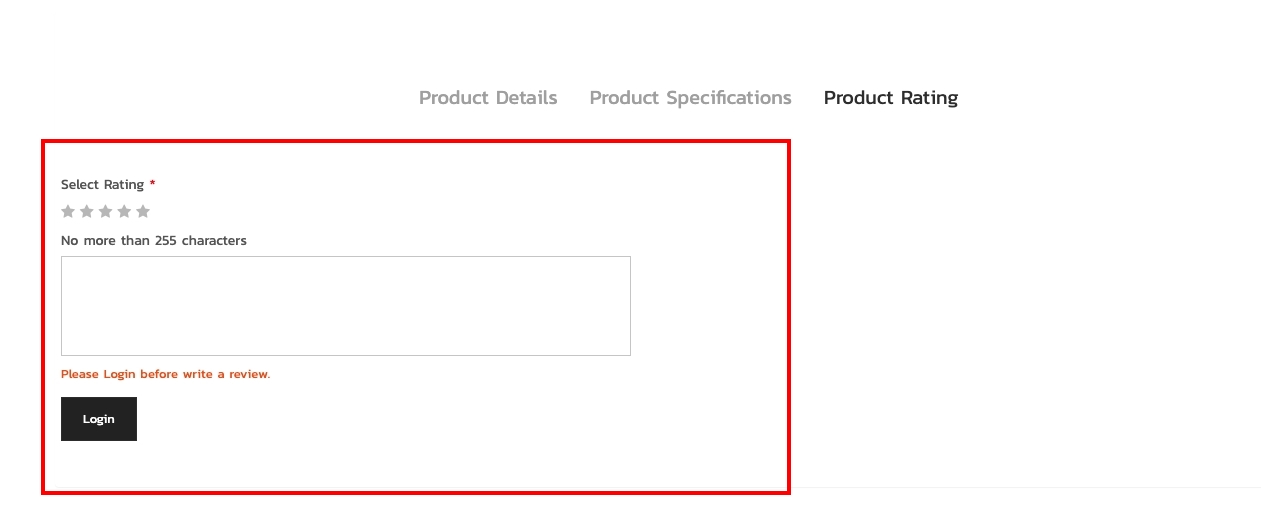The width and height of the screenshot is (1261, 526).
Task: Select the Product Rating tab
Action: click(x=890, y=98)
